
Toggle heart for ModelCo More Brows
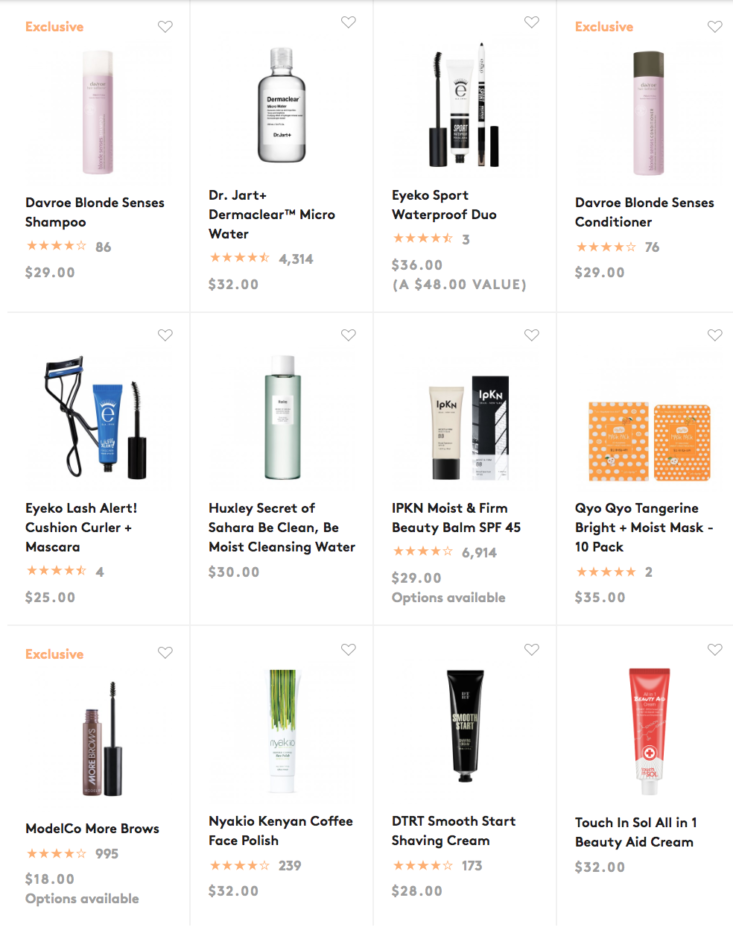[165, 653]
